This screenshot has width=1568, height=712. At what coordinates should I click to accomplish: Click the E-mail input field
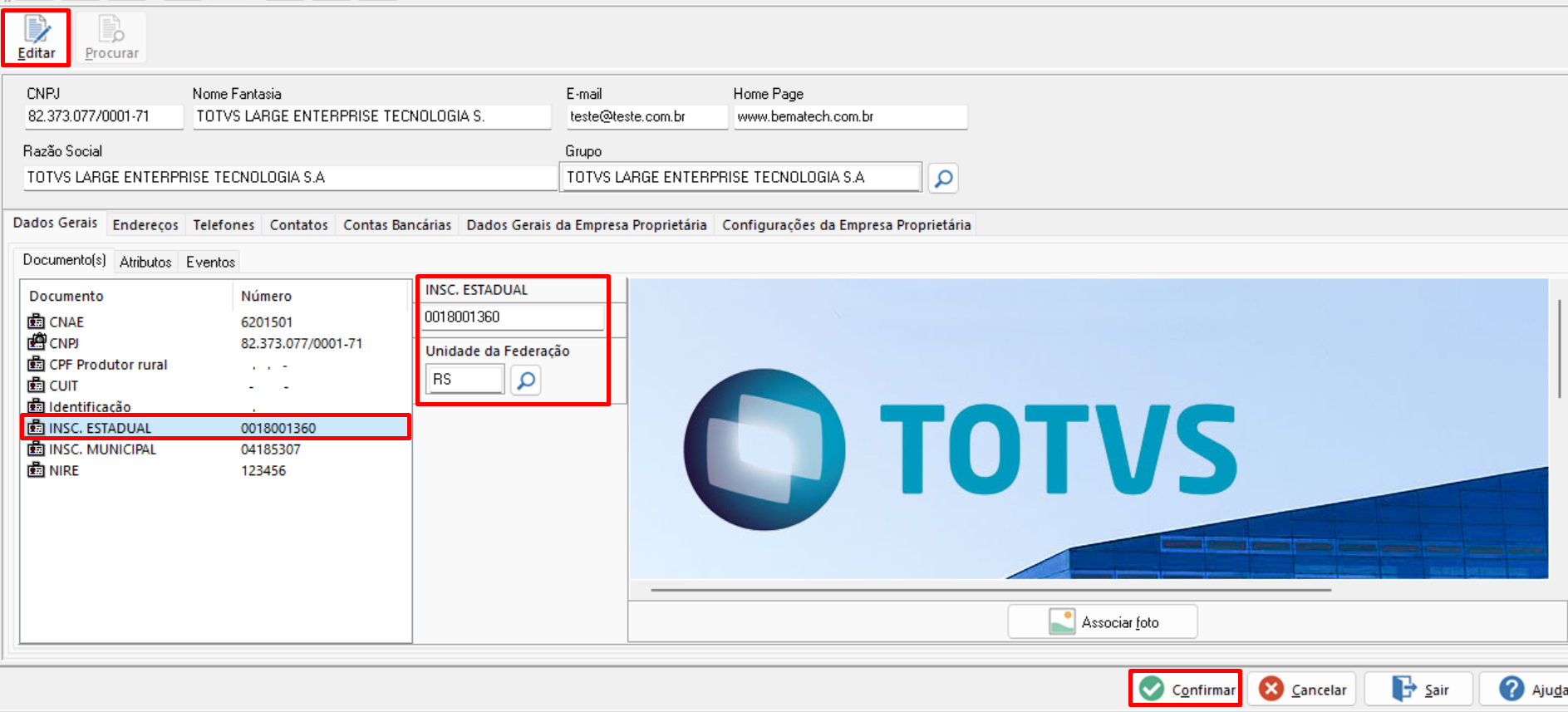coord(647,116)
